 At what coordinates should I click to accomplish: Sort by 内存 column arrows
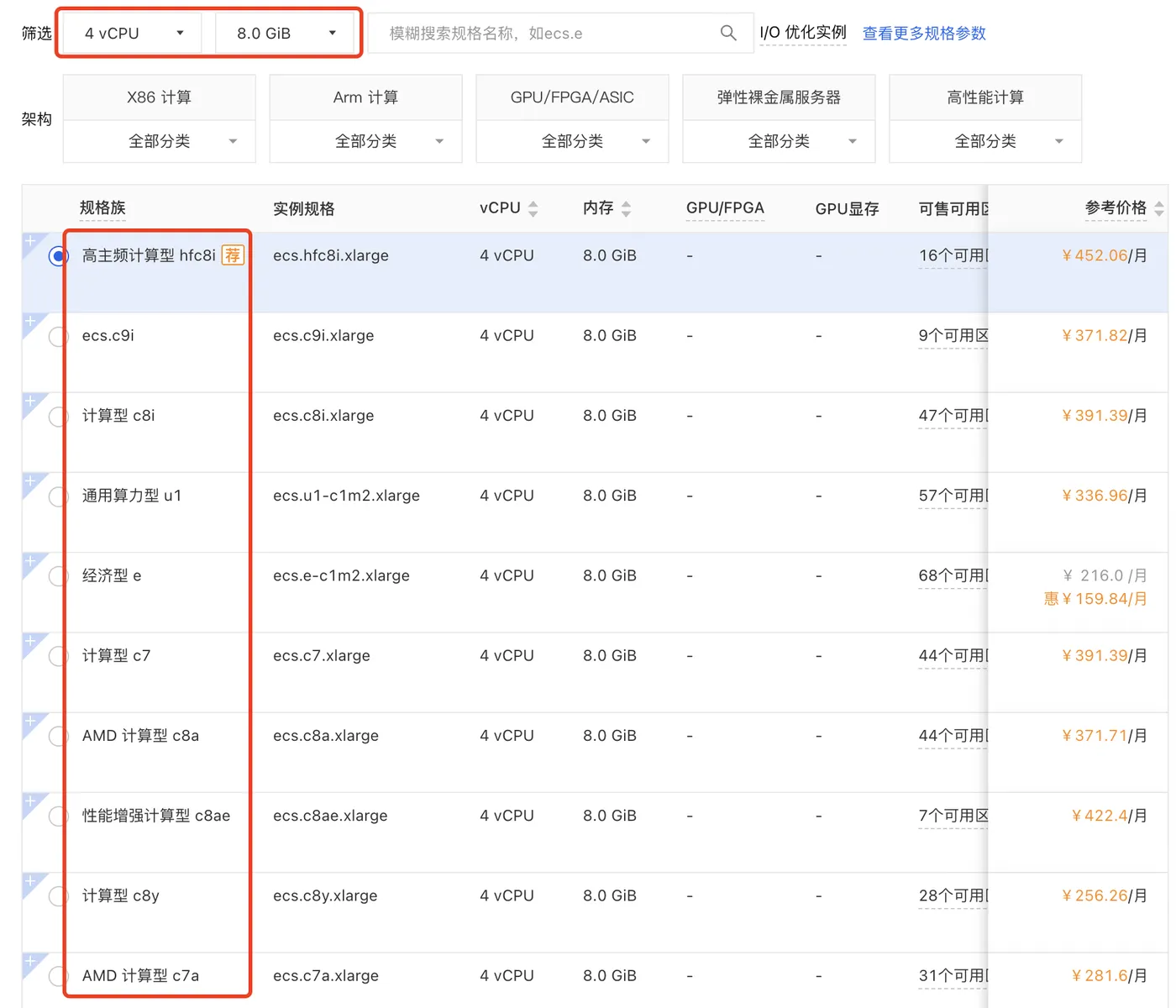(x=626, y=209)
